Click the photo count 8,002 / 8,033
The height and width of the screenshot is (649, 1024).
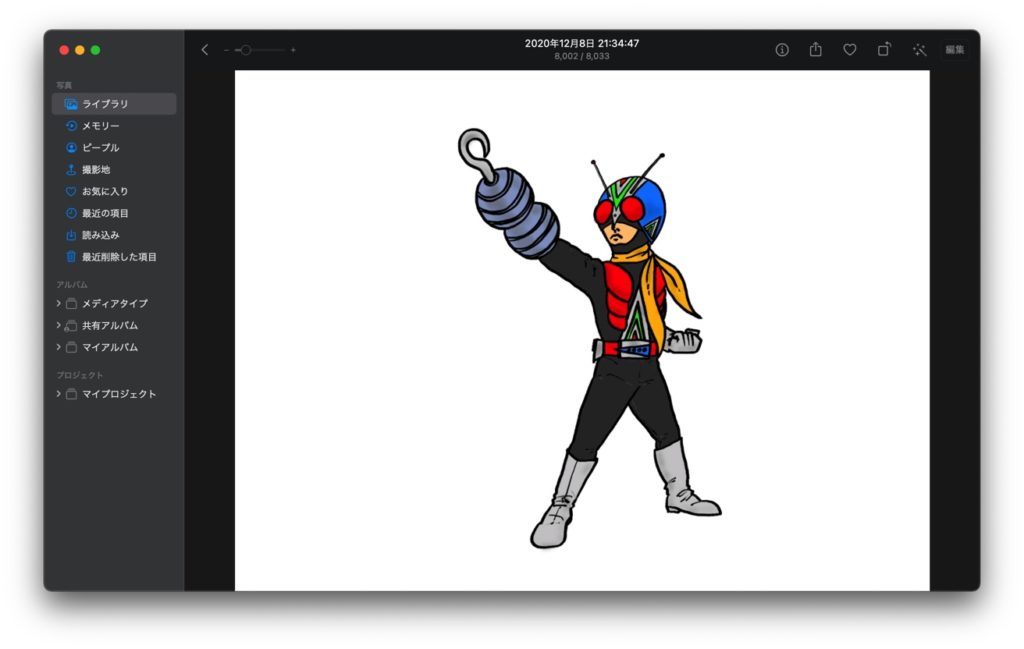582,56
